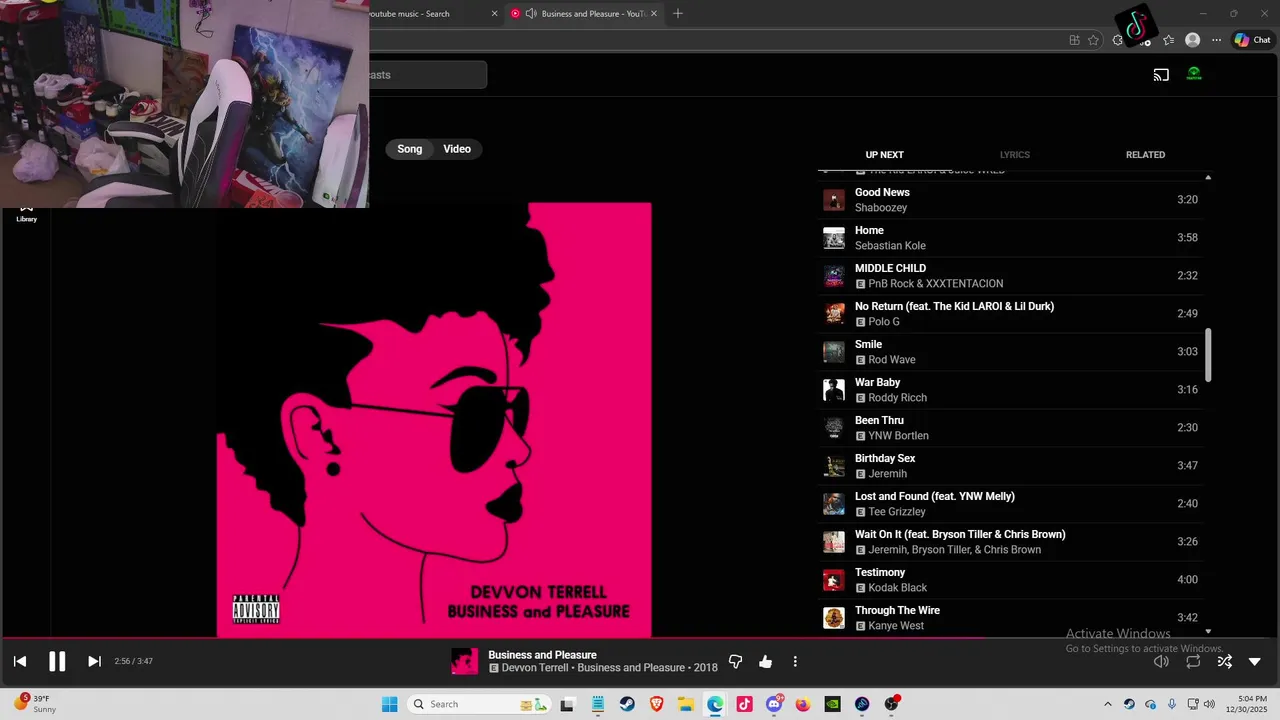Play War Baby by Roddy Ricch
Screen dimensions: 1280x720
click(x=1010, y=390)
